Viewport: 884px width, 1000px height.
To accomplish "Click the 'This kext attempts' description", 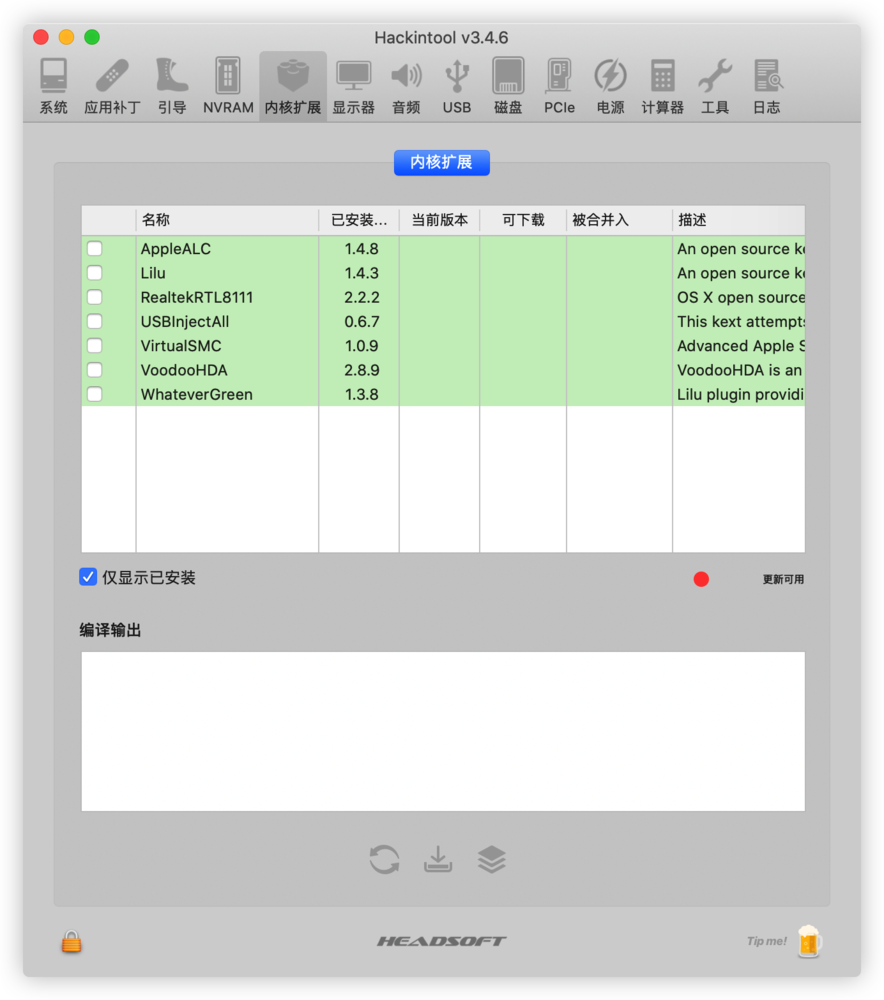I will coord(740,321).
